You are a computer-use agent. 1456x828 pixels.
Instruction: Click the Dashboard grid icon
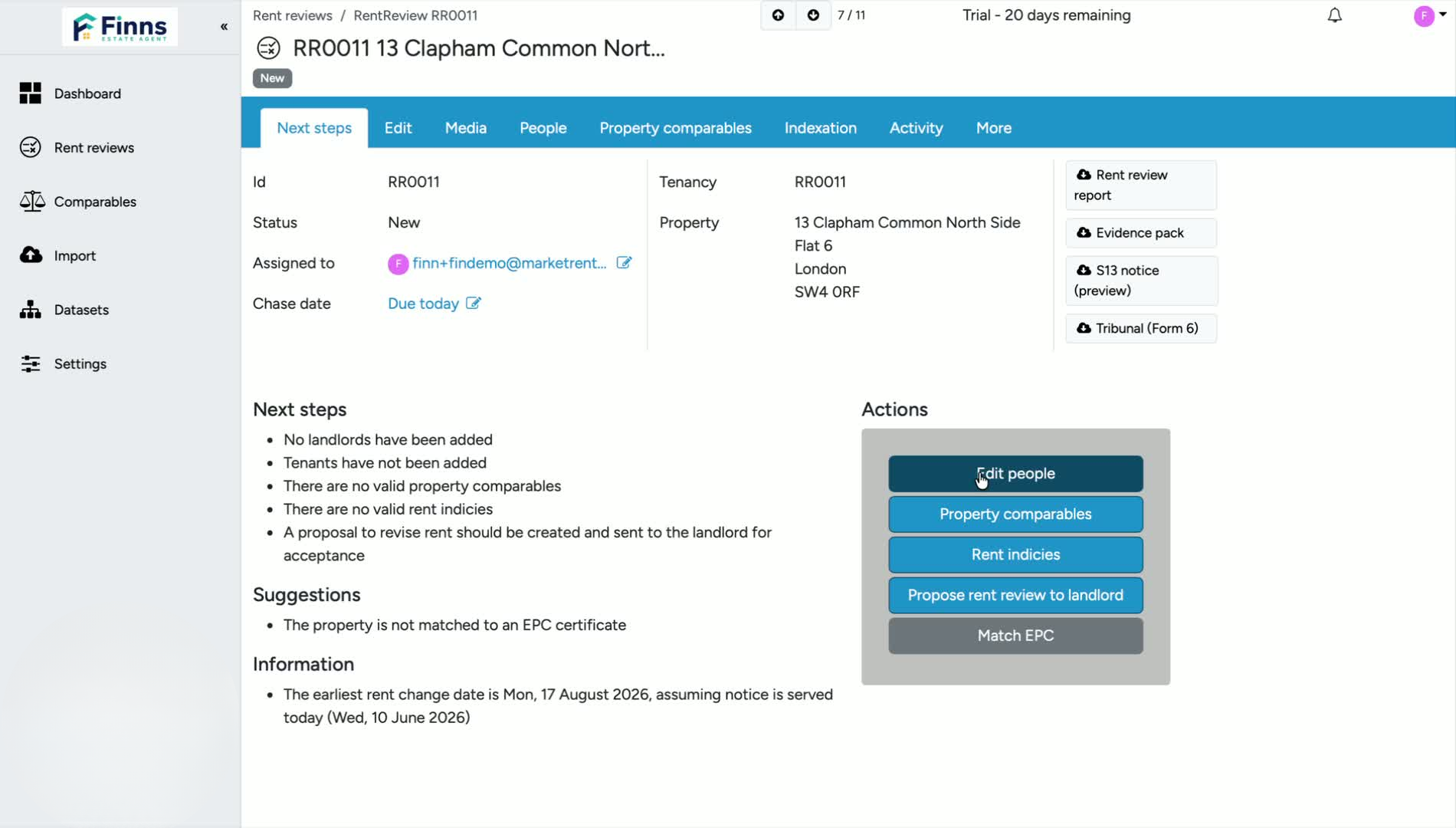coord(31,94)
